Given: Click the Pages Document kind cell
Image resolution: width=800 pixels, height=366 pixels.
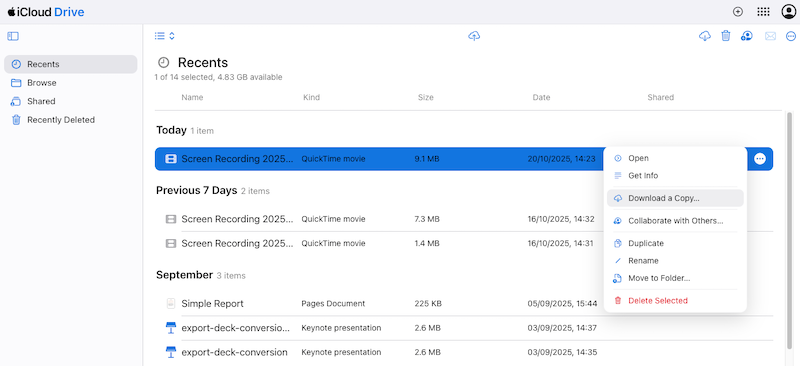Looking at the screenshot, I should pos(333,304).
